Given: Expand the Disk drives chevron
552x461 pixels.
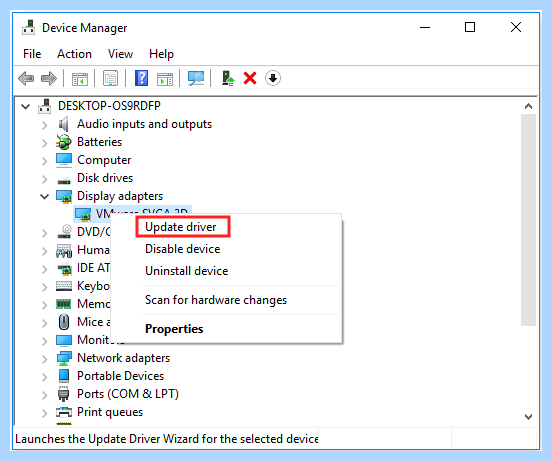Looking at the screenshot, I should [x=44, y=179].
